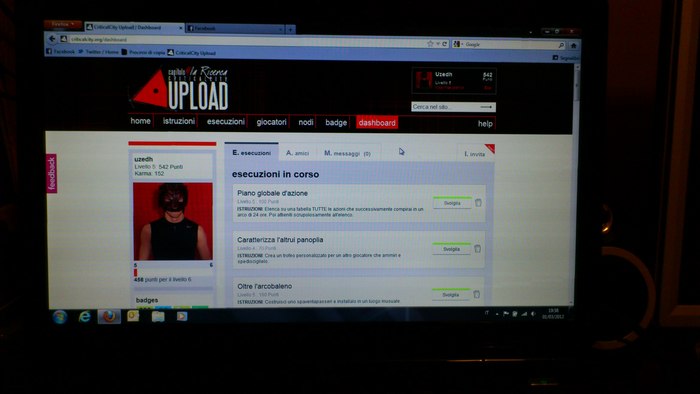
Task: Close the CriticalCity Upload Dashboard tab
Action: coord(181,28)
